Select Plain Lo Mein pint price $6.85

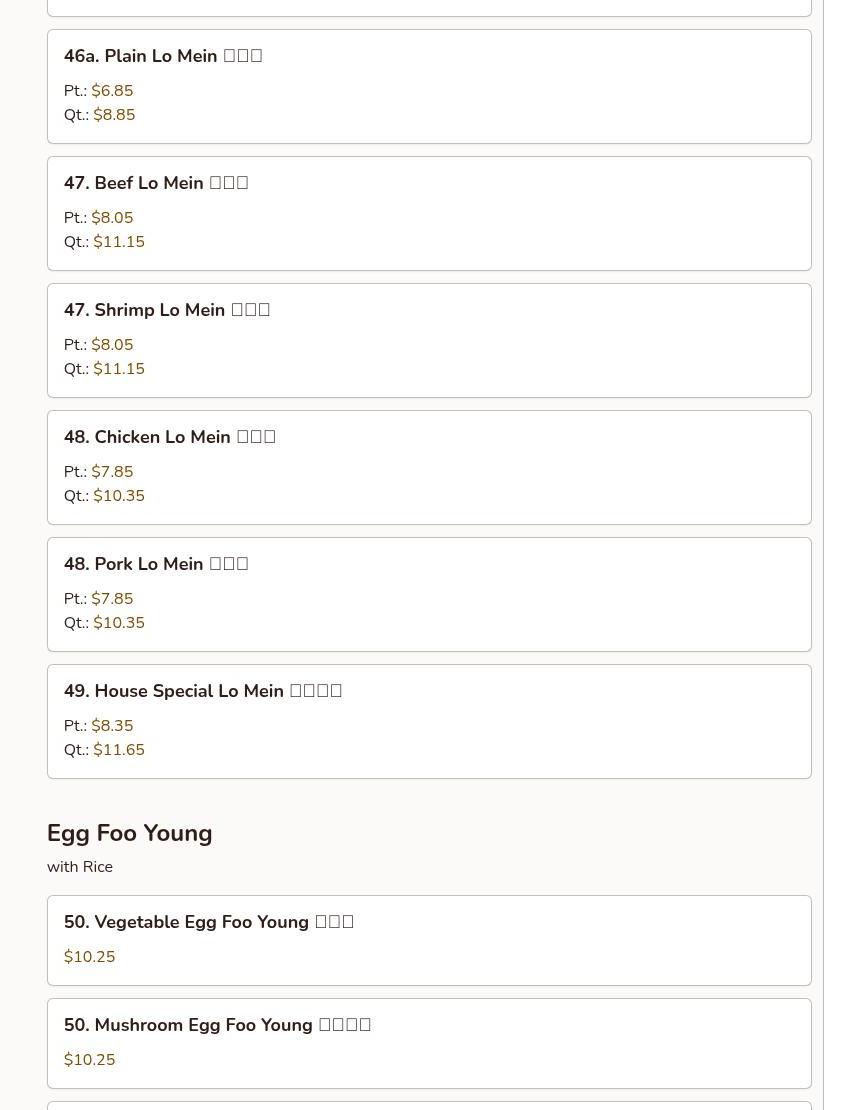112,91
